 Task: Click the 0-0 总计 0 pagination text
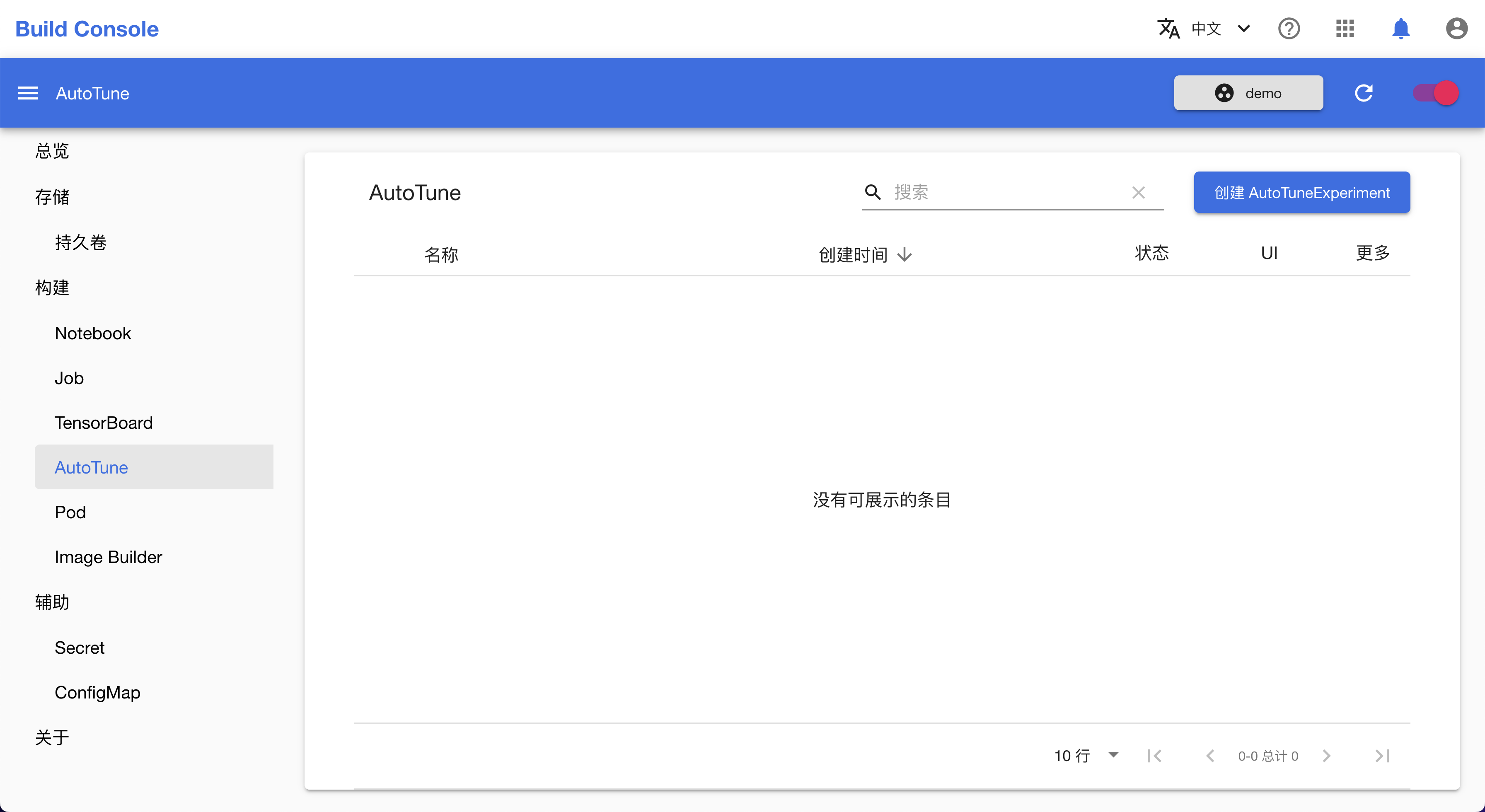[x=1268, y=756]
